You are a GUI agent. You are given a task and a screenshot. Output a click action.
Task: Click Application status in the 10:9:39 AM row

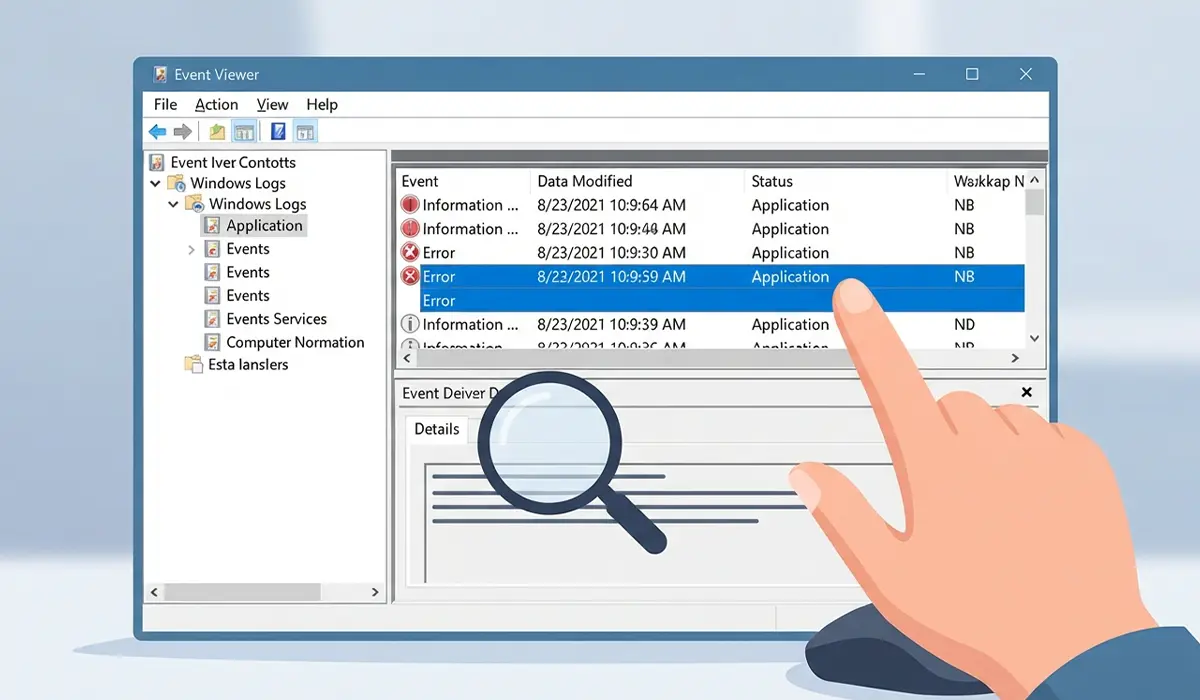click(790, 324)
